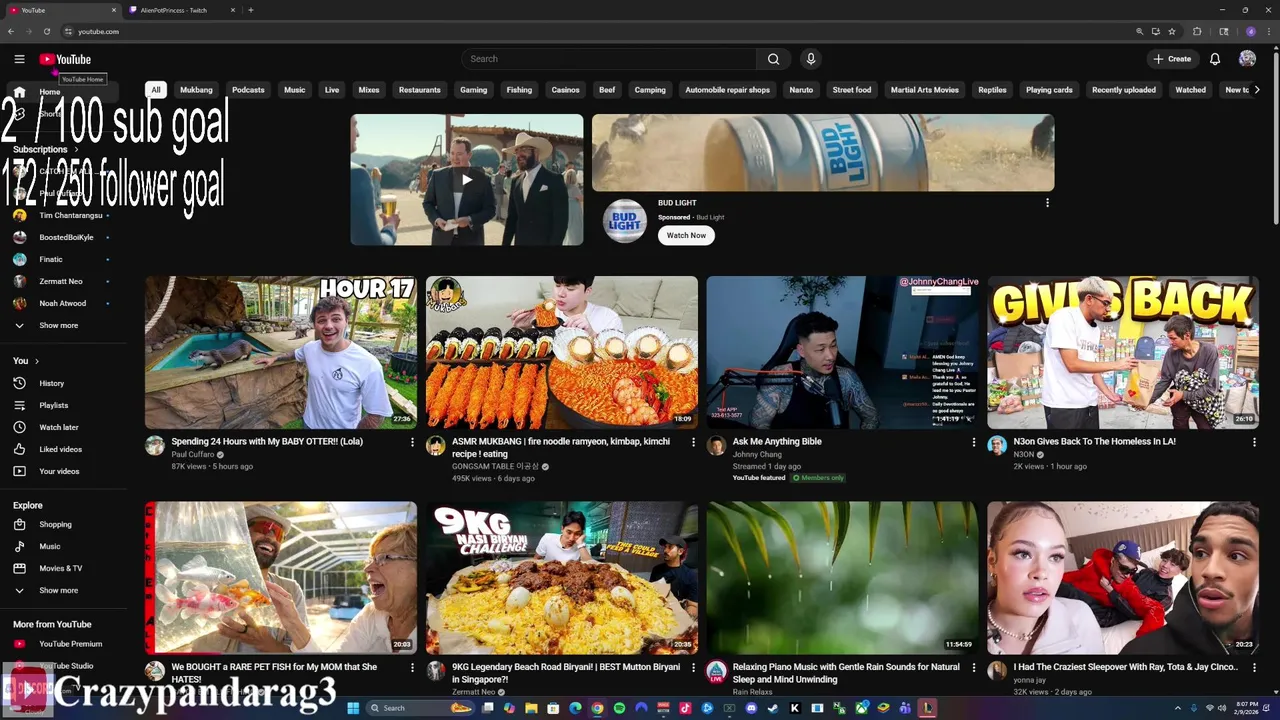The image size is (1280, 720).
Task: Open History in sidebar
Action: tap(51, 383)
